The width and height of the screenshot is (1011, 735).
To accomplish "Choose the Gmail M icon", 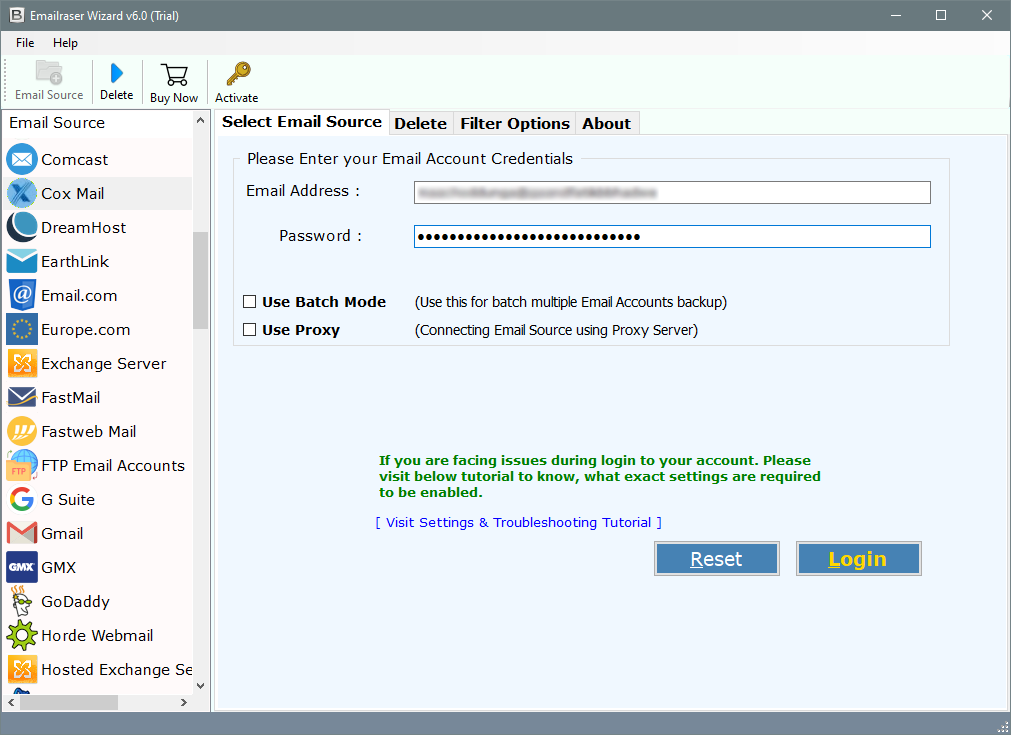I will tap(22, 533).
